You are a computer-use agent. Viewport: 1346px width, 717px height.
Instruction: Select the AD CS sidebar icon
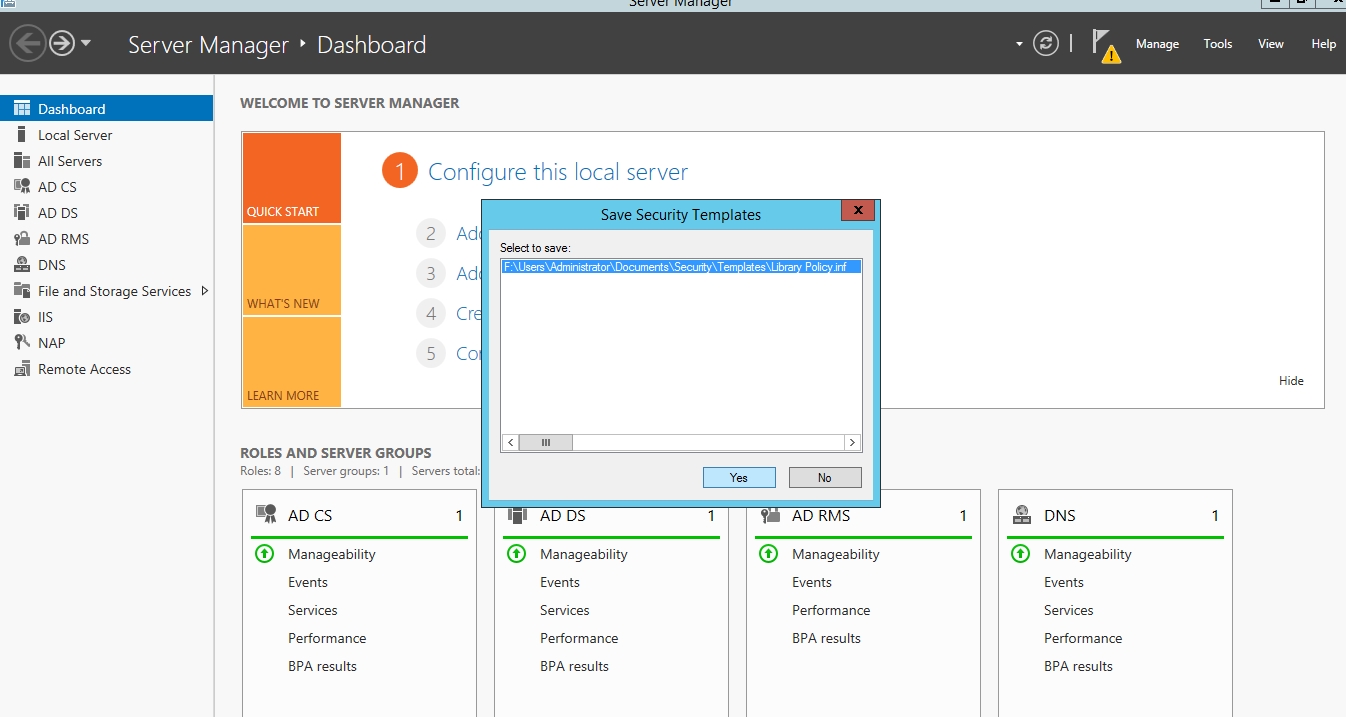[21, 187]
